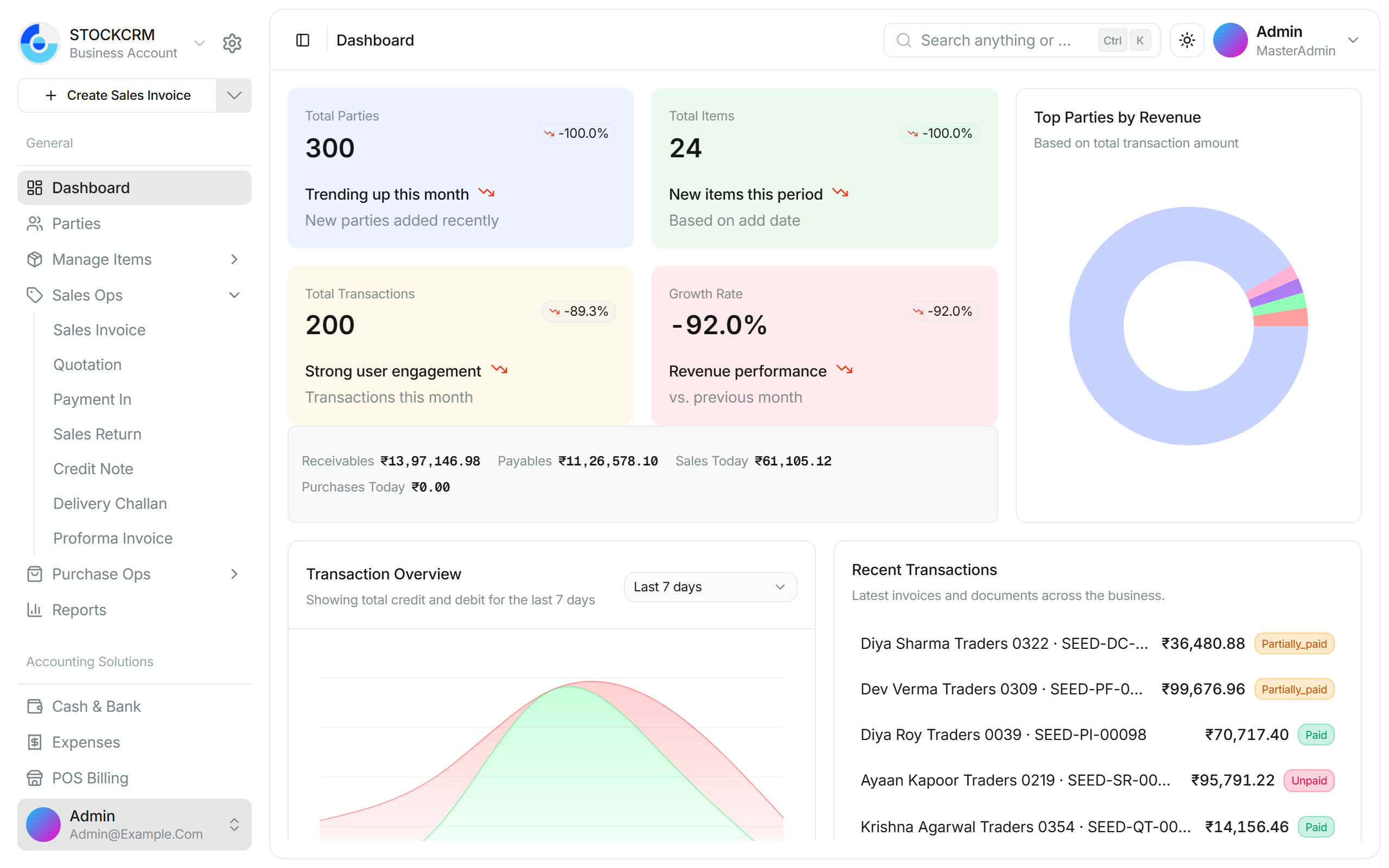
Task: Click the STOCKCRM logo
Action: point(39,43)
